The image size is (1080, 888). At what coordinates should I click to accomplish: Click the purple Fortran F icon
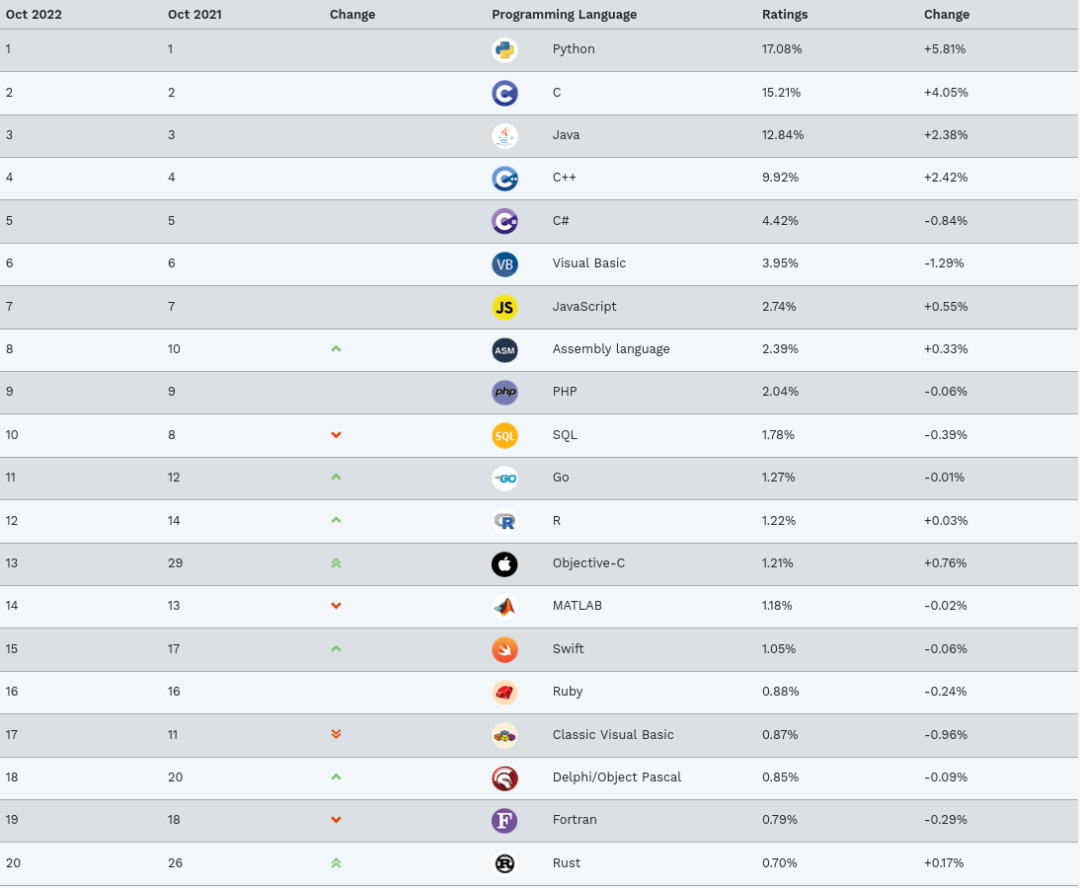[504, 820]
